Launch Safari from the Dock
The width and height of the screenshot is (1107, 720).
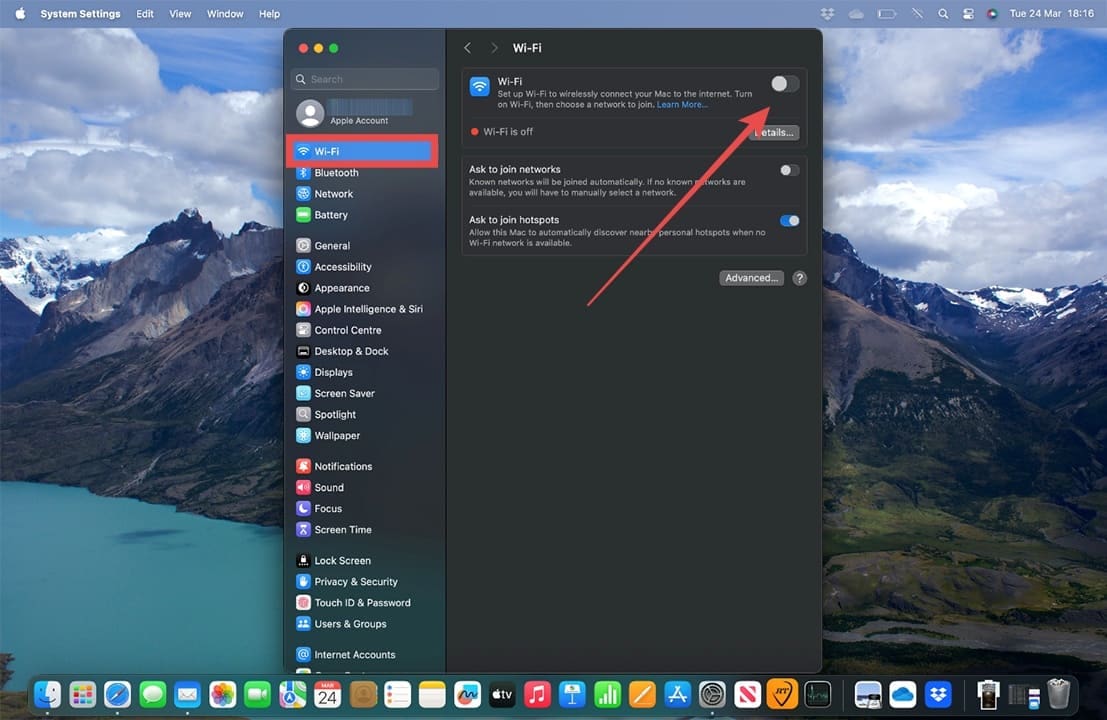tap(117, 695)
